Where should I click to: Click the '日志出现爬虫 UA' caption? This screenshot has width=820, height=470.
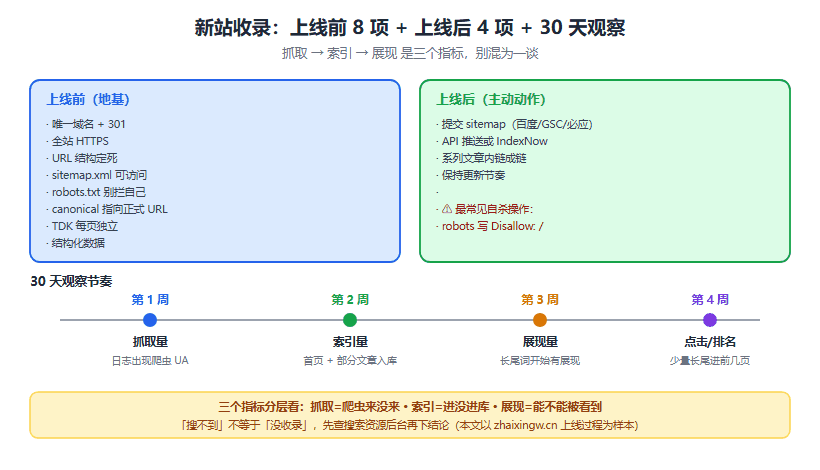point(150,361)
